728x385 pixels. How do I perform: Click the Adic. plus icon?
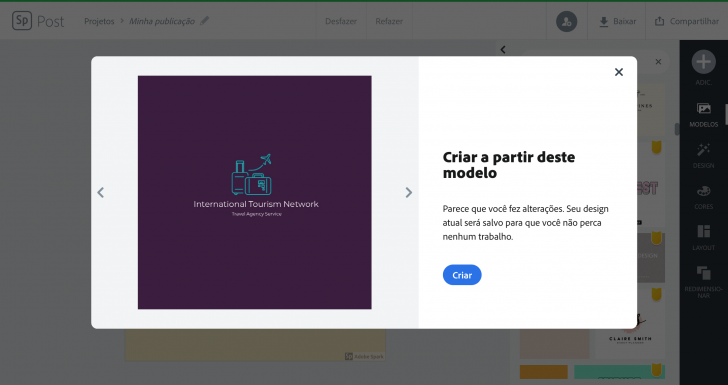703,62
